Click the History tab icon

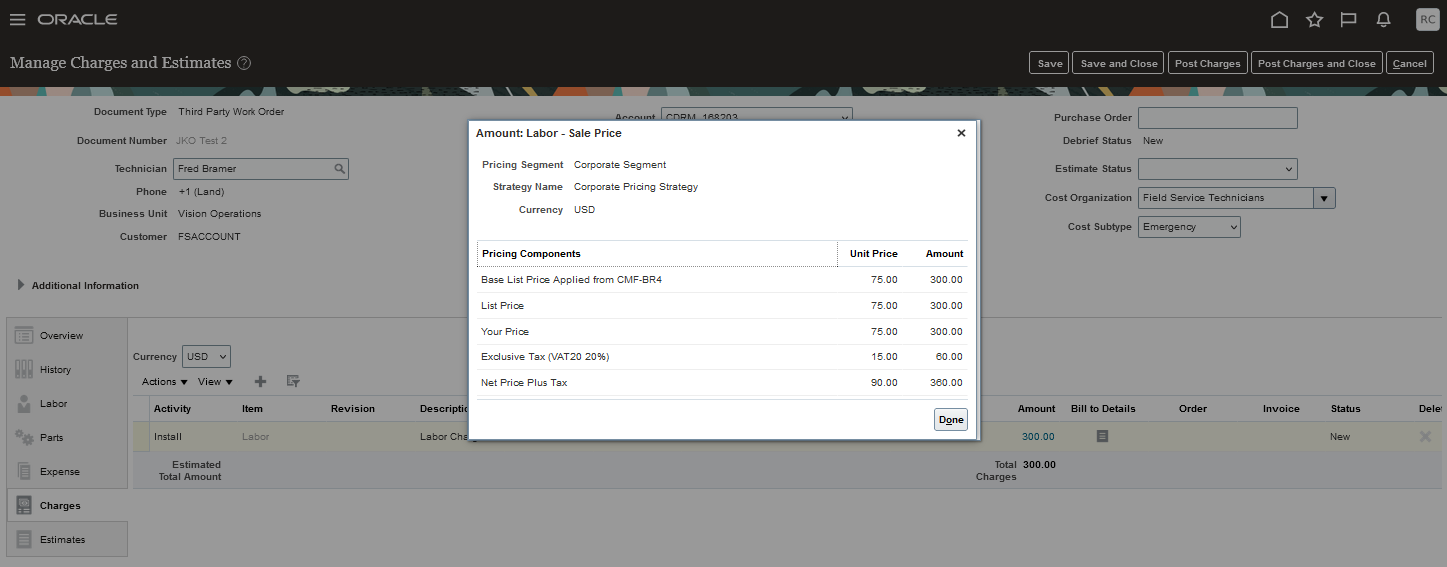(x=24, y=369)
